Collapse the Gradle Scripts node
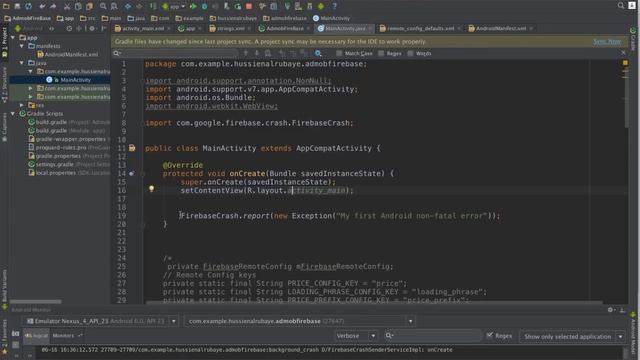The image size is (640, 360). (13, 113)
